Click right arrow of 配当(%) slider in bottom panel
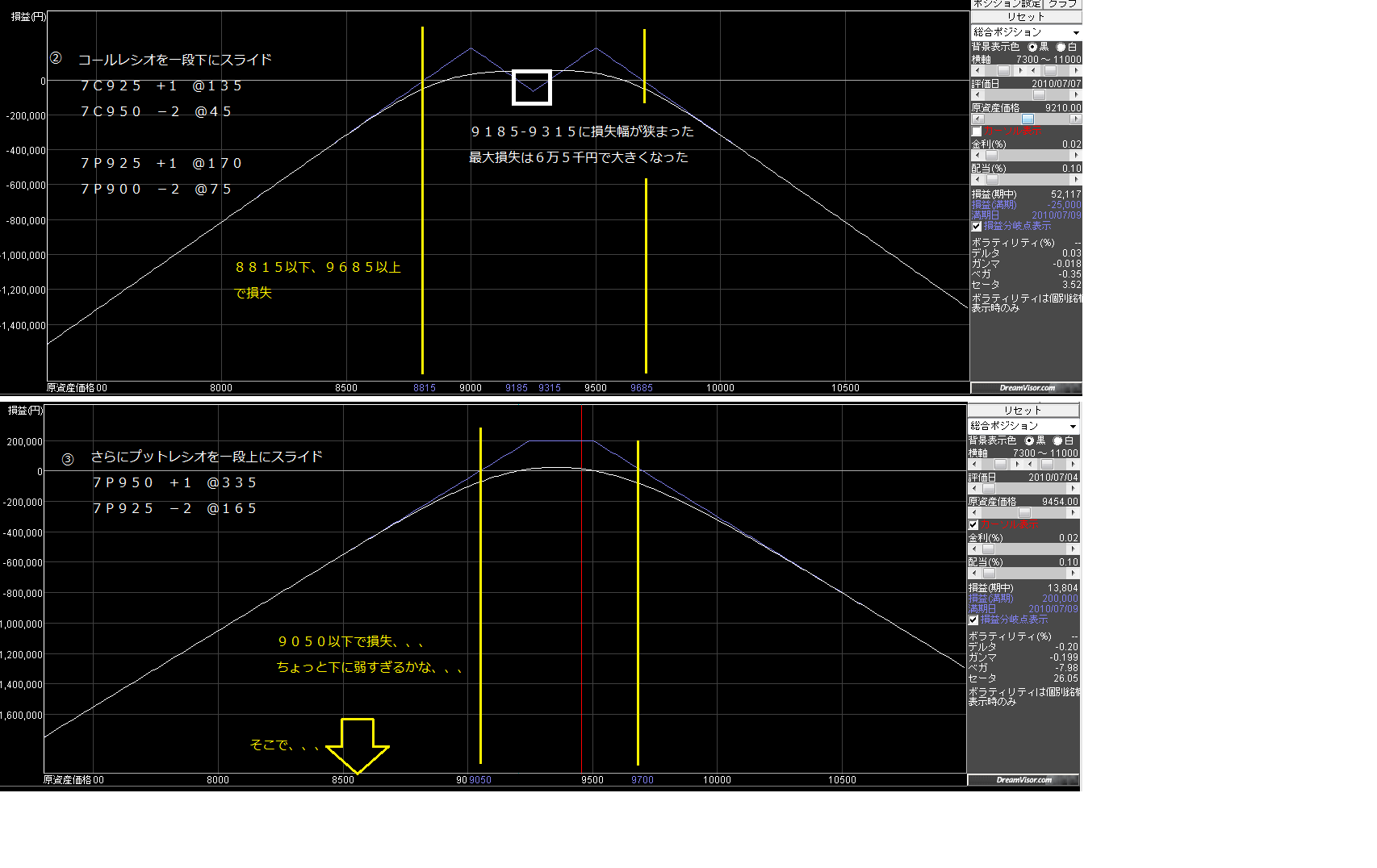This screenshot has width=1377, height=868. pos(1073,574)
